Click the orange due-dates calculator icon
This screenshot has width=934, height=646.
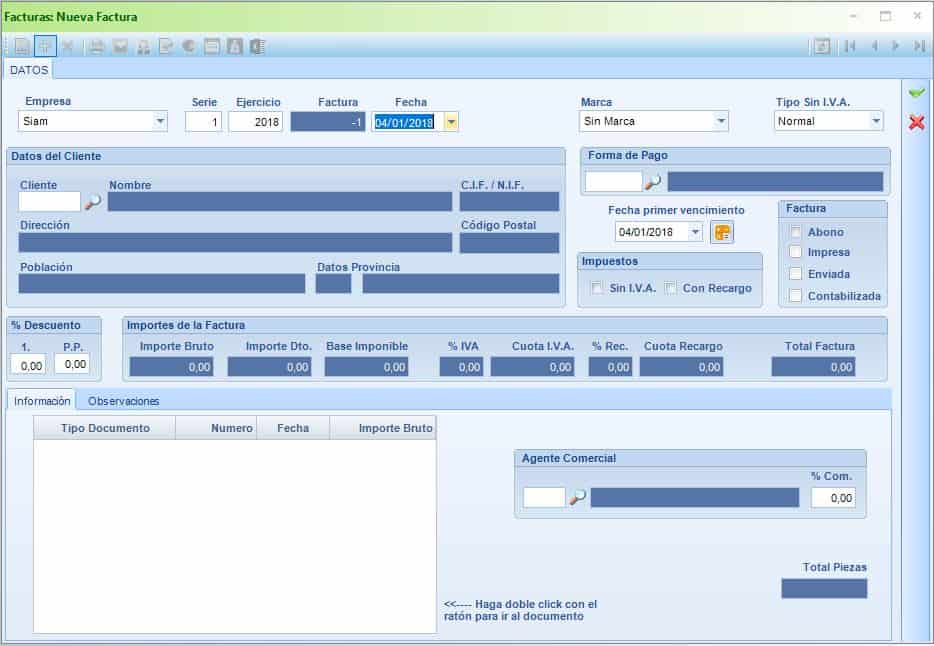click(x=722, y=233)
